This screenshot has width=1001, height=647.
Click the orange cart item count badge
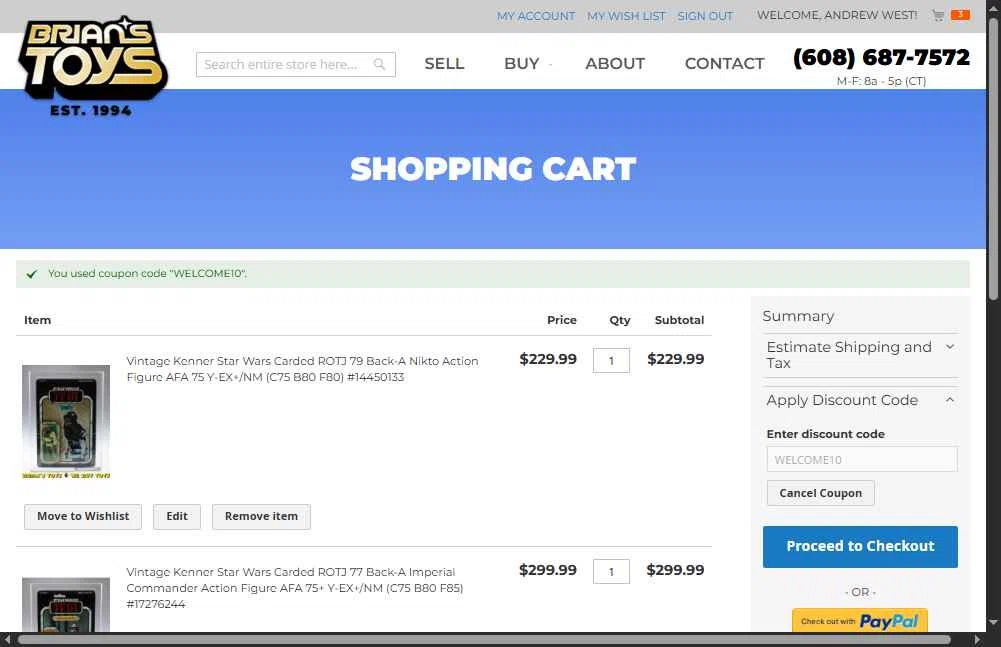click(960, 15)
